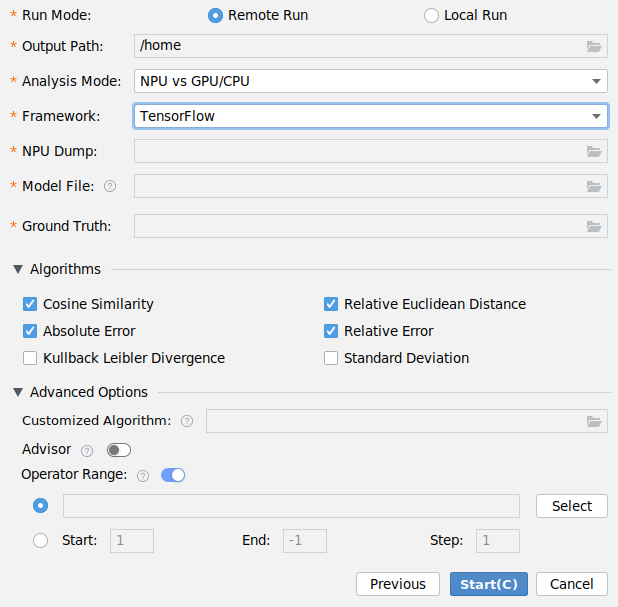Open folder browser for NPU Dump
618x607 pixels.
[x=594, y=151]
